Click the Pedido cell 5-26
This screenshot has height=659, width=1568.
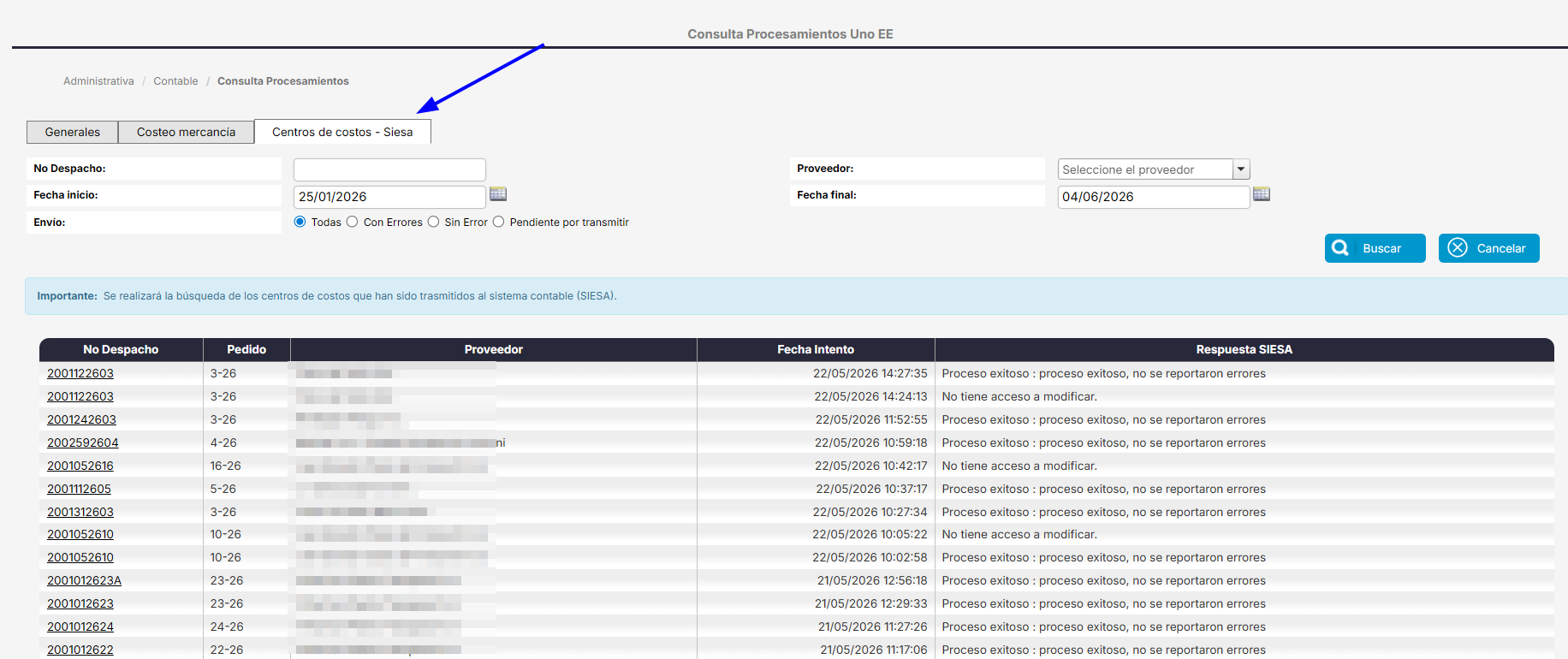[223, 489]
